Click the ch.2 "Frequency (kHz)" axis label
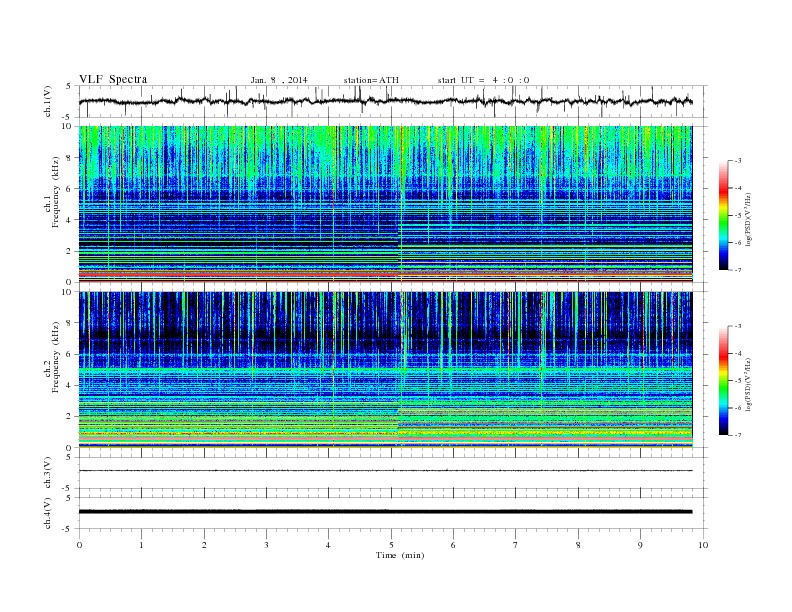 (x=56, y=357)
